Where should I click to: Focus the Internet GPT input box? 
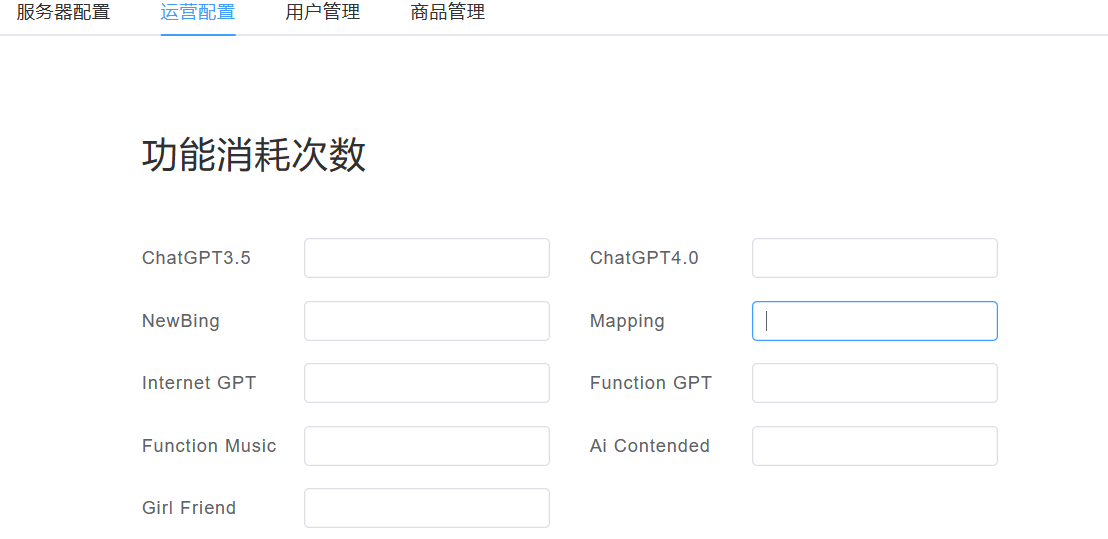tap(427, 383)
